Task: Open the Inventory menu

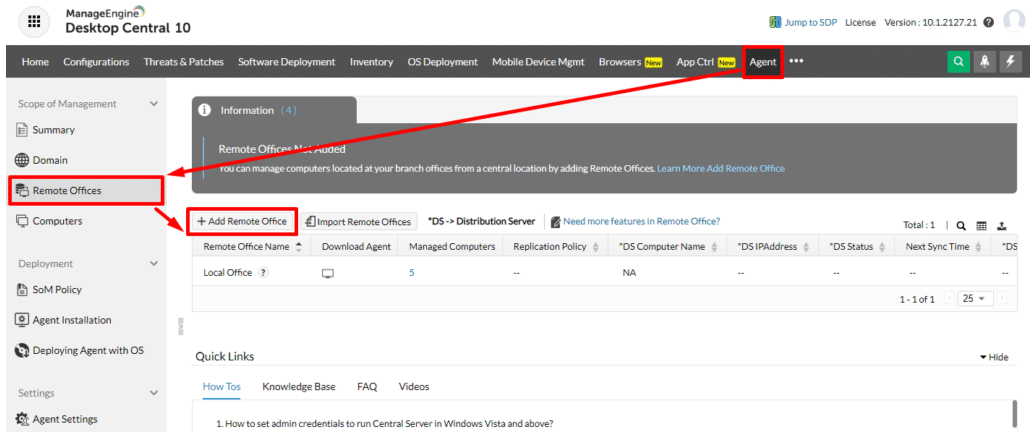Action: tap(371, 61)
